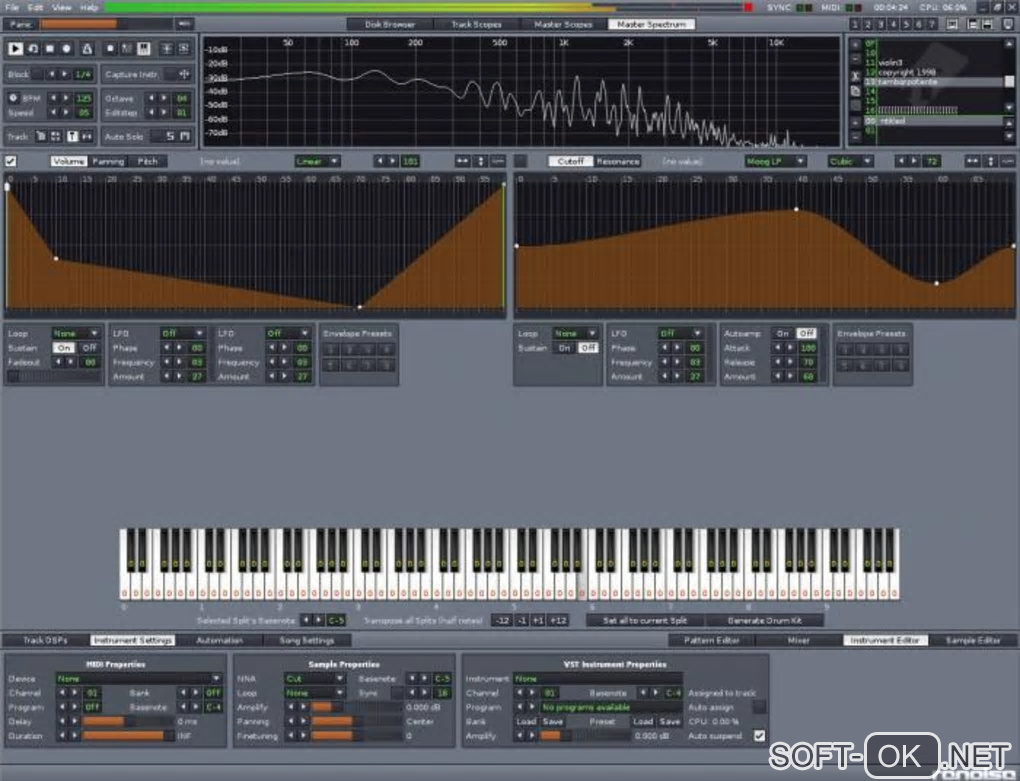Toggle the Auto assign checkbox
The image size is (1020, 781).
coord(758,708)
